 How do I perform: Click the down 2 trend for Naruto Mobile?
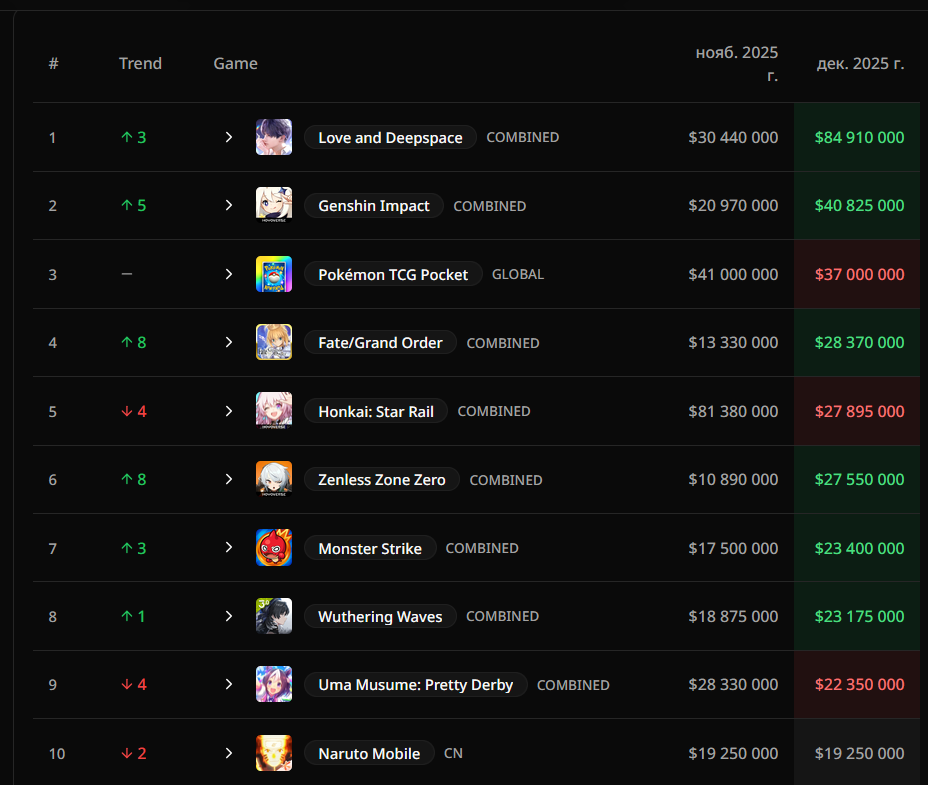(133, 753)
